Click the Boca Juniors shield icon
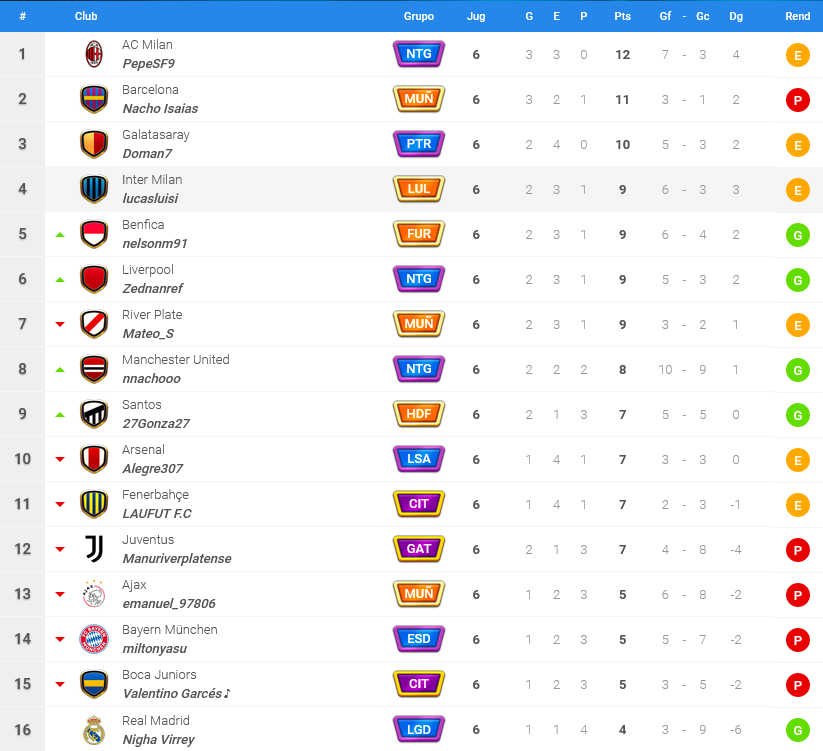The height and width of the screenshot is (751, 823). click(94, 684)
